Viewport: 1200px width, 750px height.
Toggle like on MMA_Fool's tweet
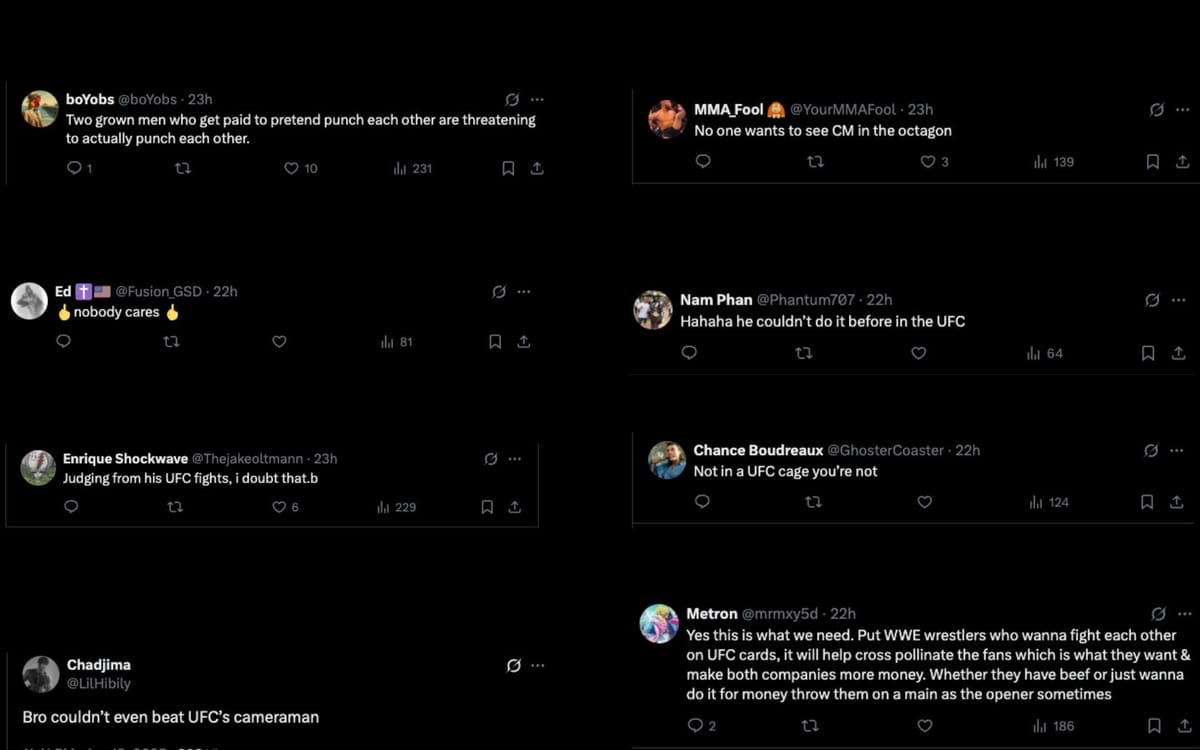928,161
